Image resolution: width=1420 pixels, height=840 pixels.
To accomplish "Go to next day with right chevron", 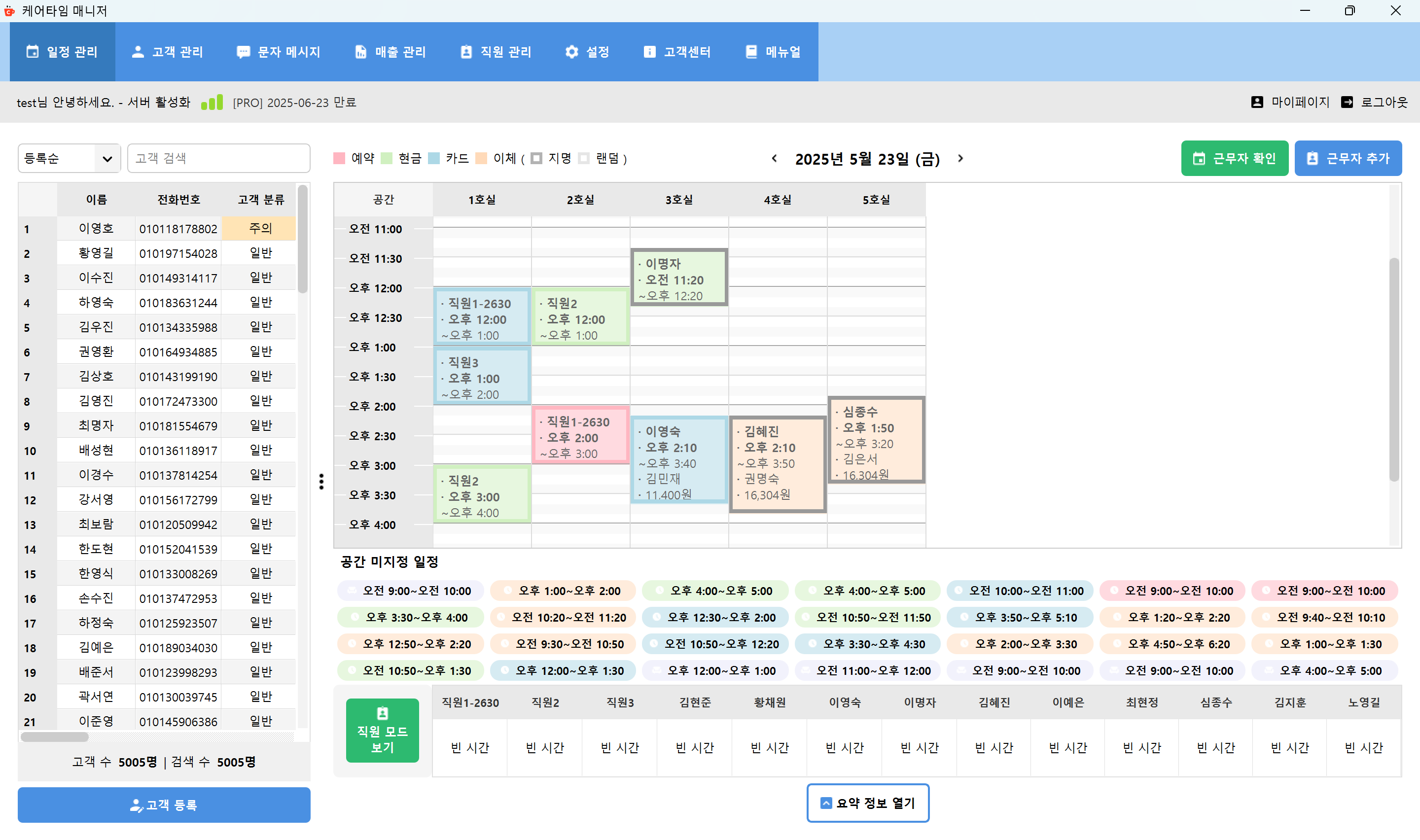I will (x=960, y=159).
